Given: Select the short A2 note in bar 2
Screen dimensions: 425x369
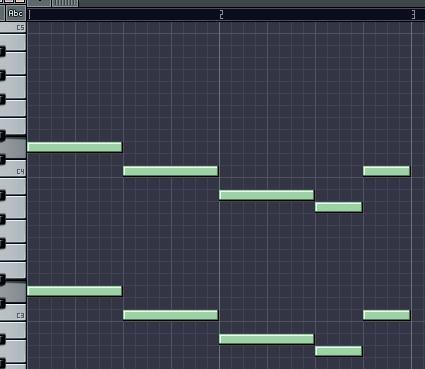Looking at the screenshot, I should pos(339,351).
